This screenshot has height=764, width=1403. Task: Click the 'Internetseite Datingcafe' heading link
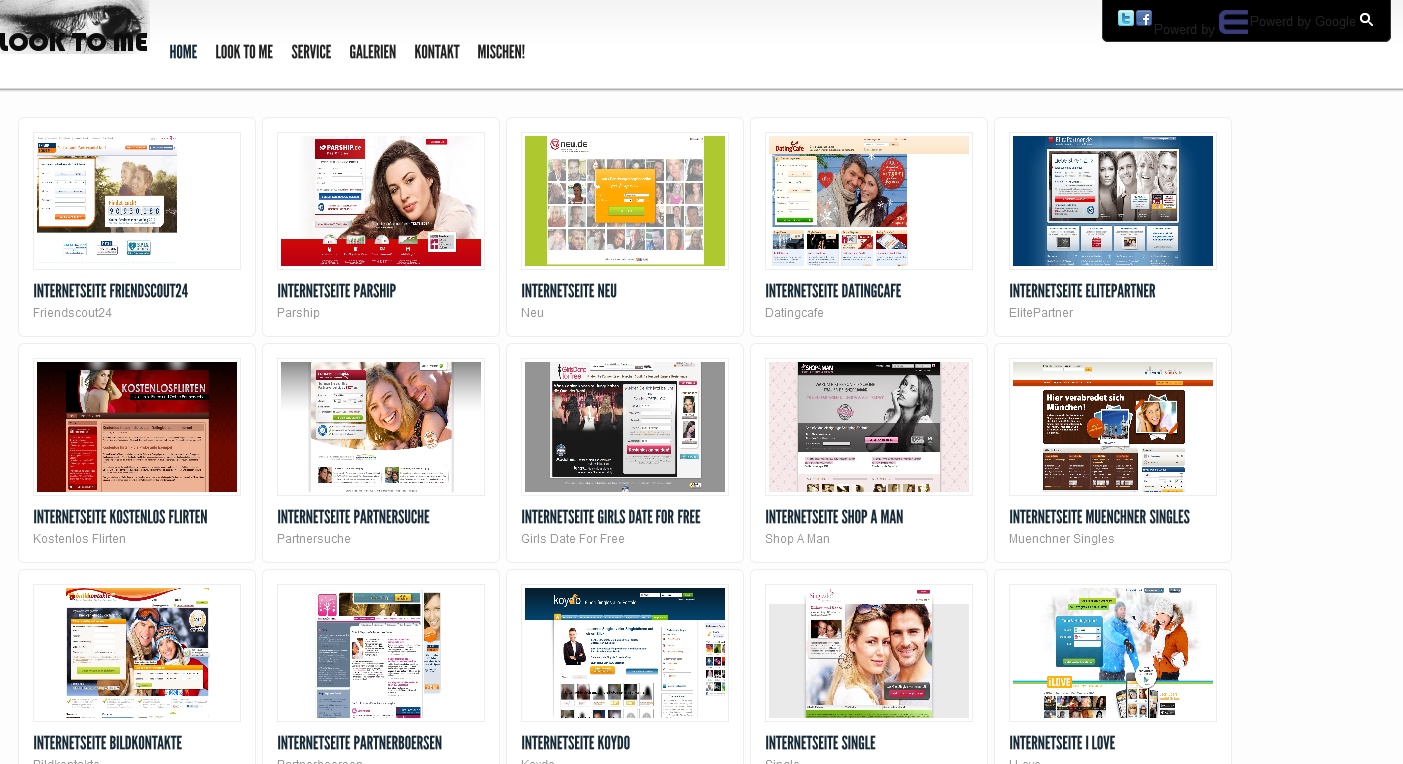(x=833, y=291)
